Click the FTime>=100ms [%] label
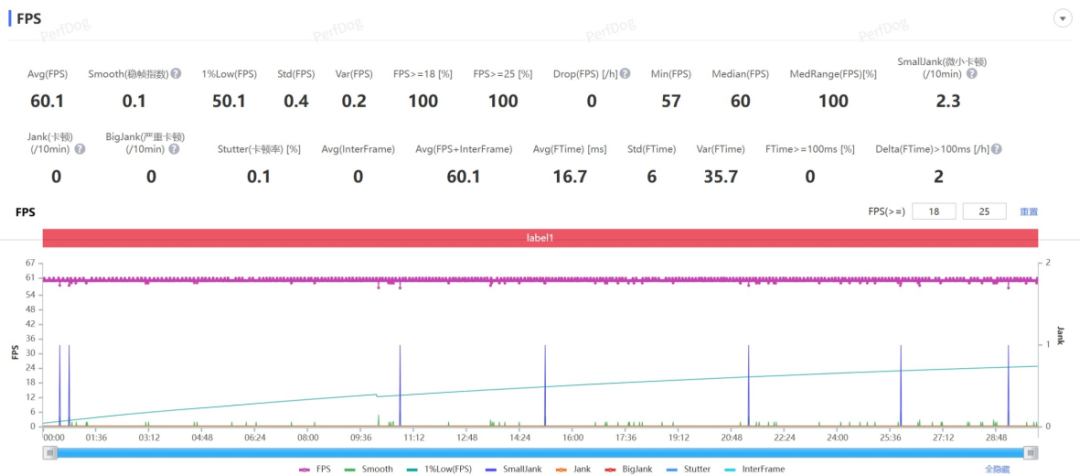This screenshot has height=476, width=1080. [810, 149]
